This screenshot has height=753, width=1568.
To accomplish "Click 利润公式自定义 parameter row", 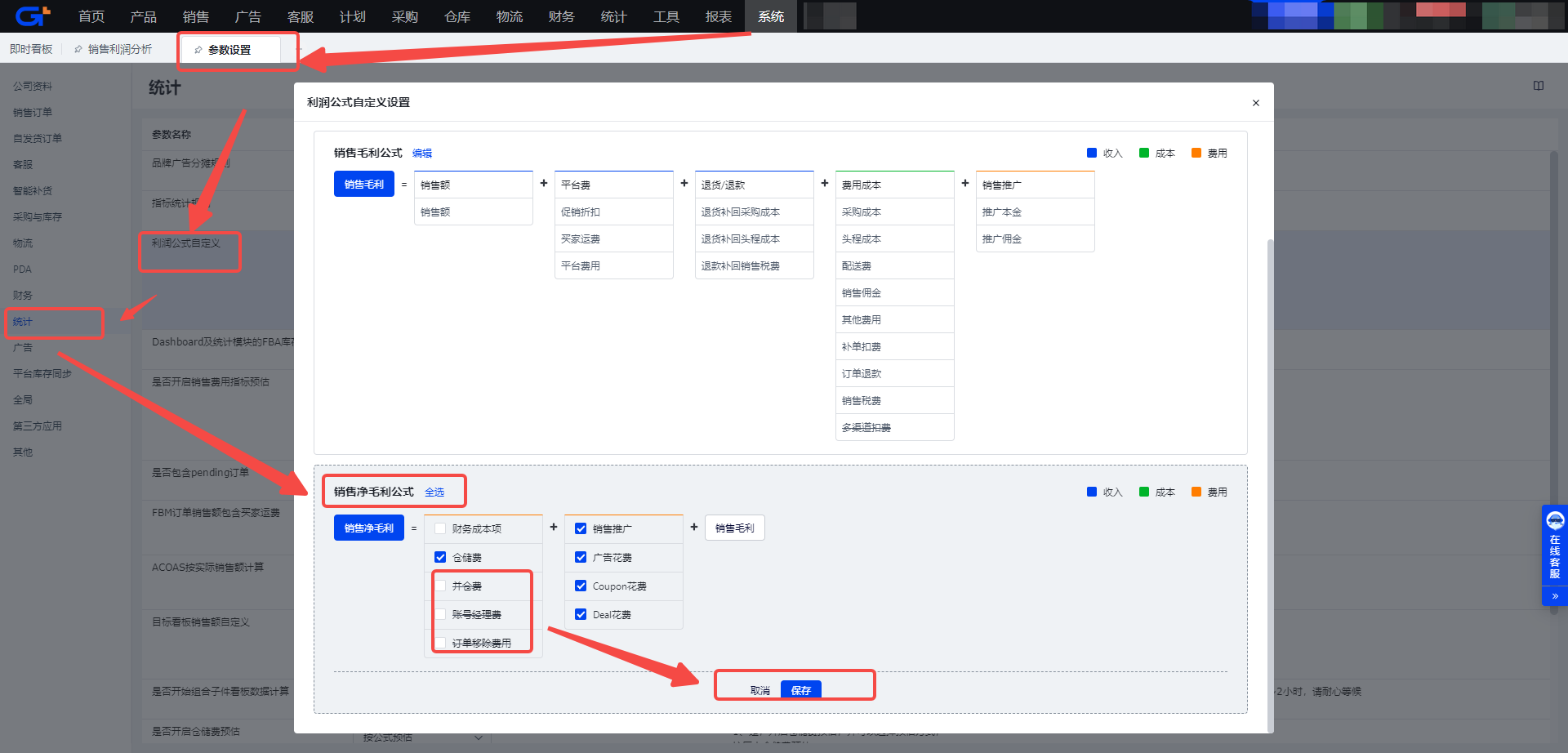I will (x=186, y=243).
